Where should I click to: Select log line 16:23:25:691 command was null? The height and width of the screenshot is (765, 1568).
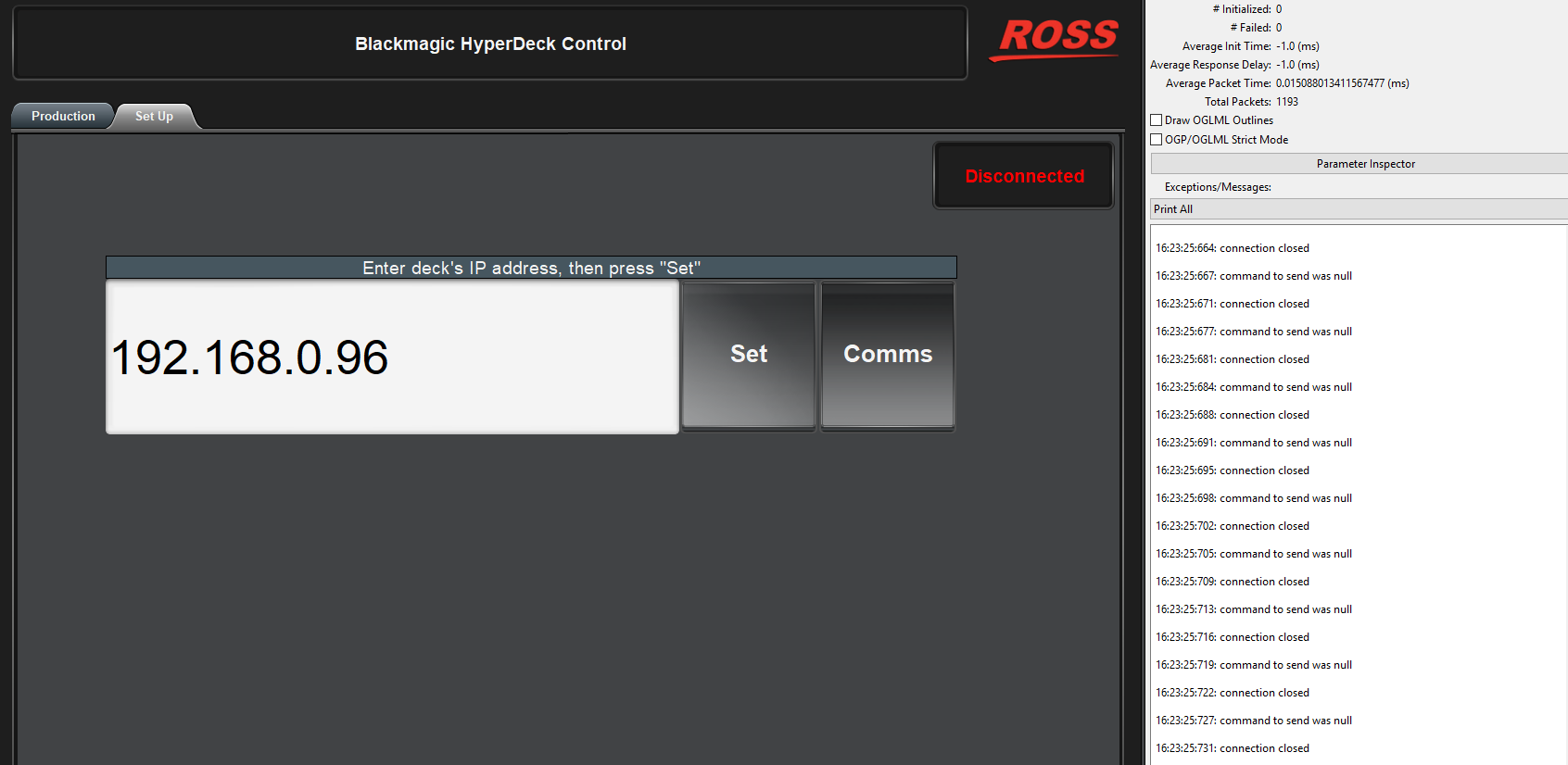coord(1254,443)
